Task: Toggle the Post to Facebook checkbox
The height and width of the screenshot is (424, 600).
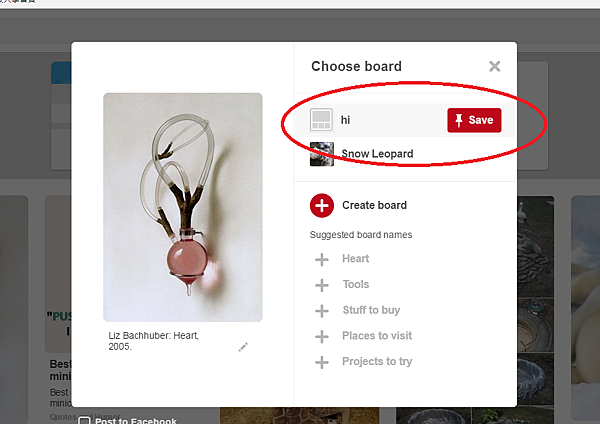Action: (x=85, y=420)
